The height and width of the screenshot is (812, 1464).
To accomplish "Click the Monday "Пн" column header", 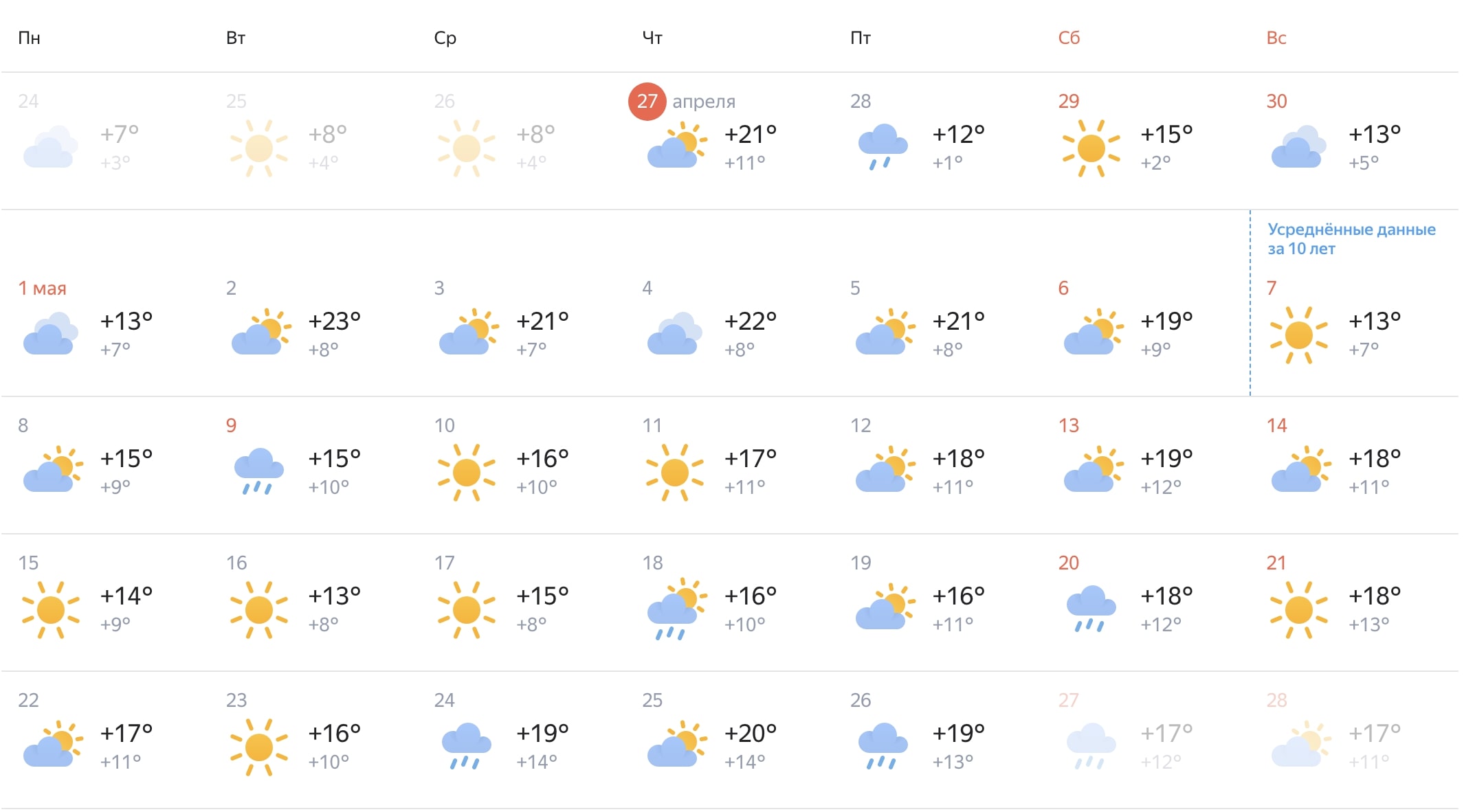I will 29,38.
